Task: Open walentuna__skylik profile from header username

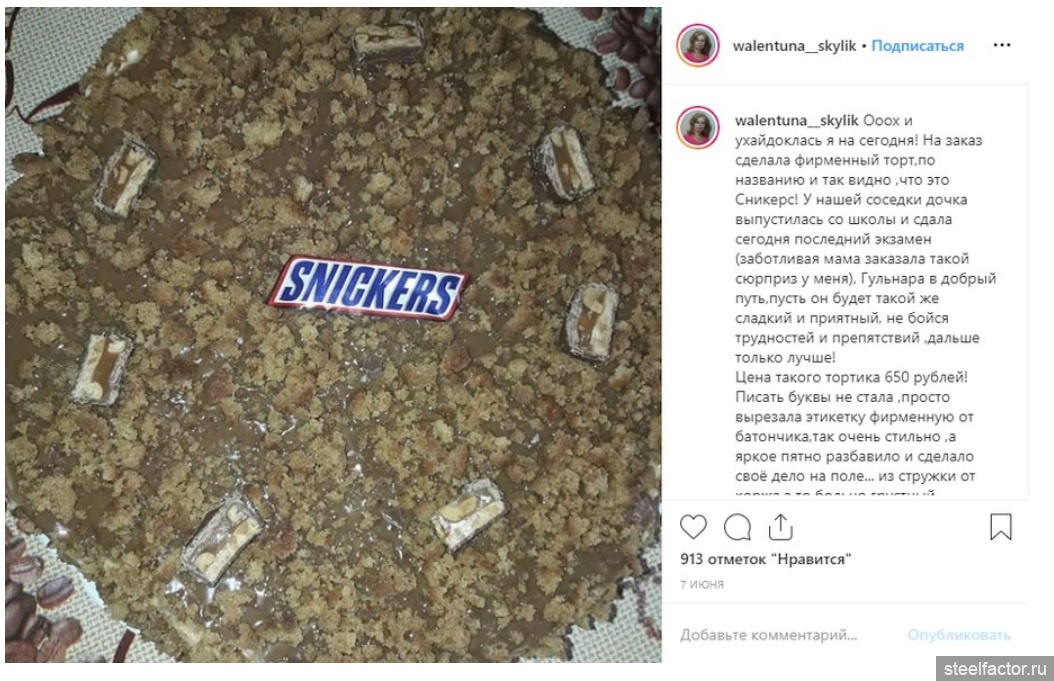Action: pyautogui.click(x=794, y=46)
